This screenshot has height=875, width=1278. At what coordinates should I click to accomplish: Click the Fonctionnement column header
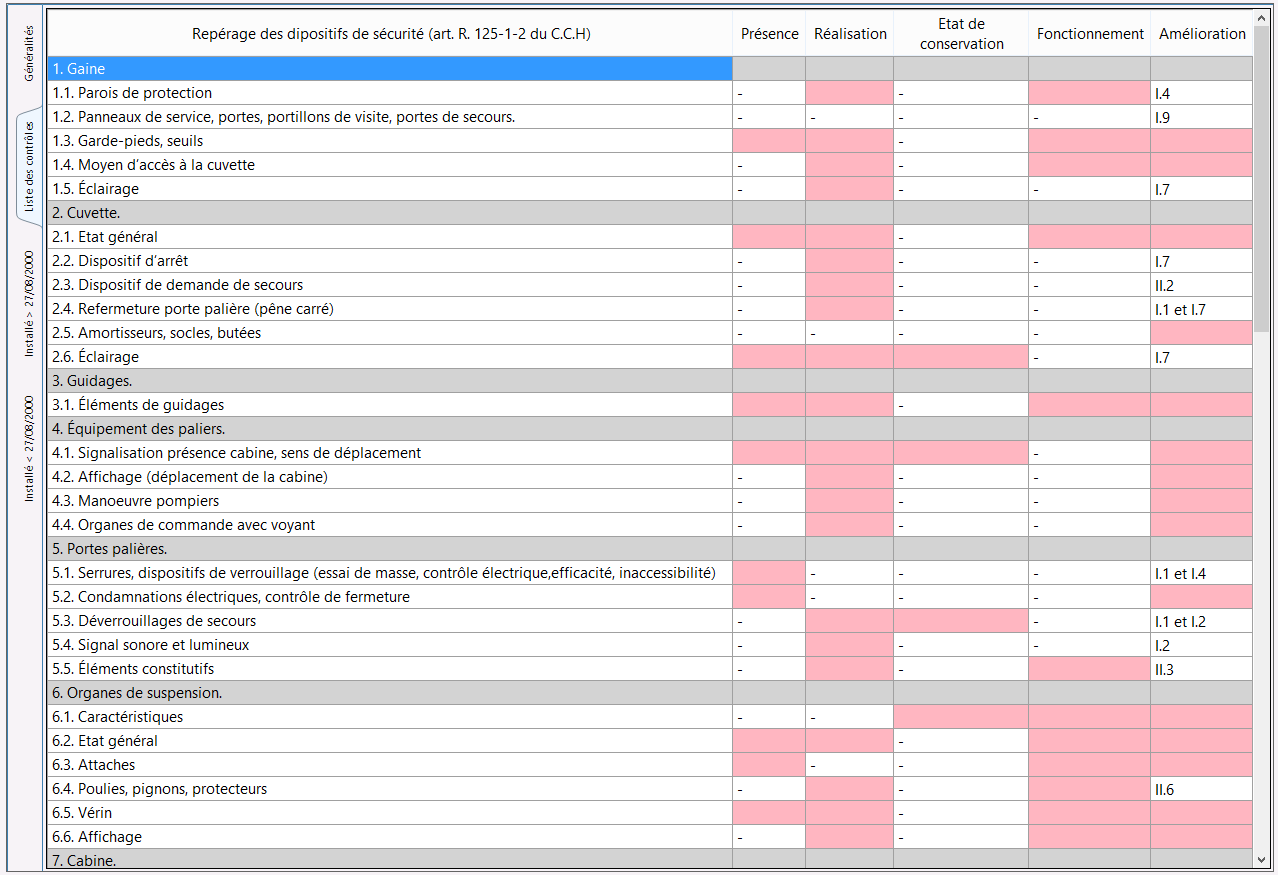point(1089,34)
